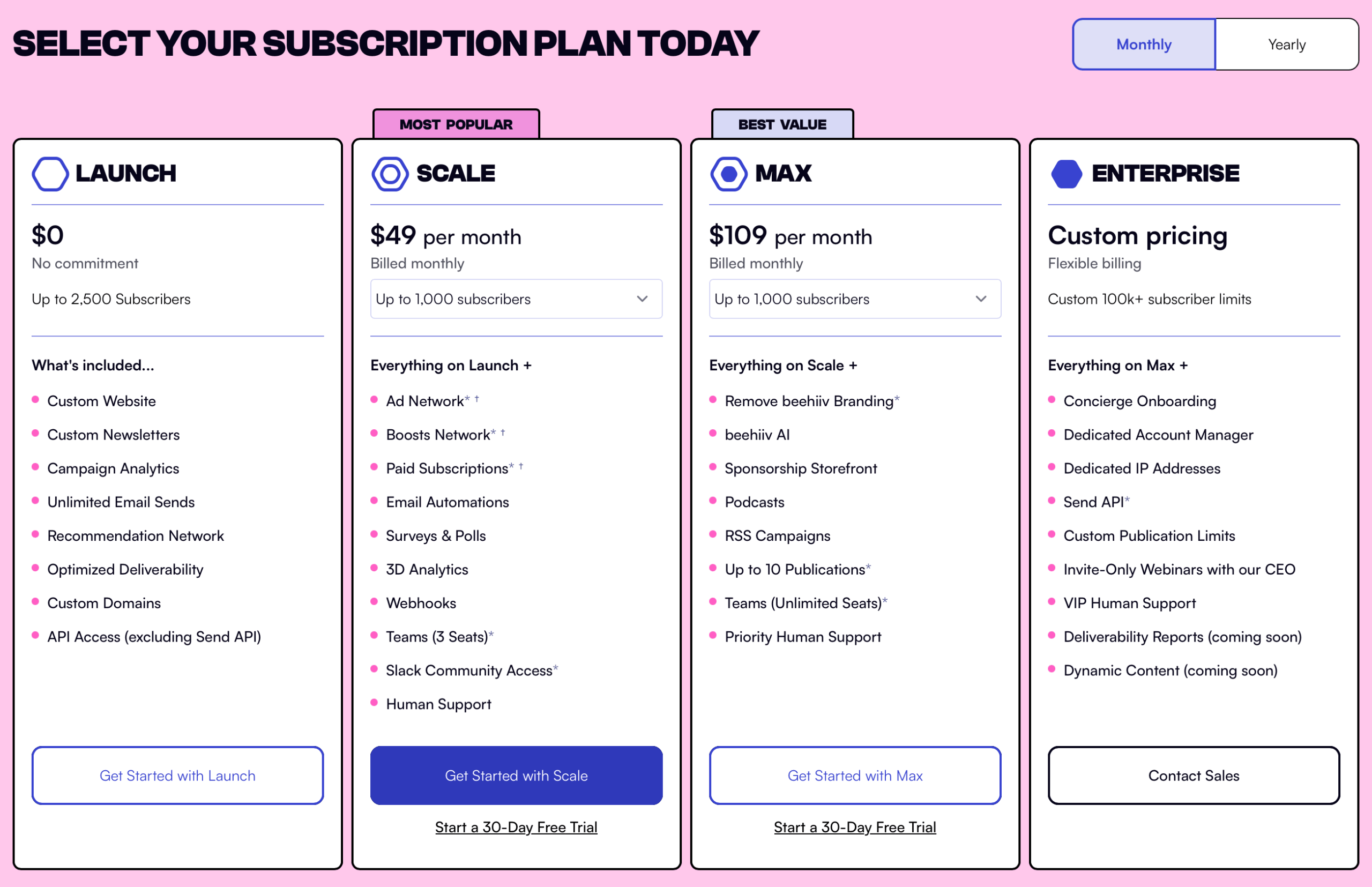This screenshot has height=887, width=1372.
Task: Switch billing to Yearly
Action: 1287,44
